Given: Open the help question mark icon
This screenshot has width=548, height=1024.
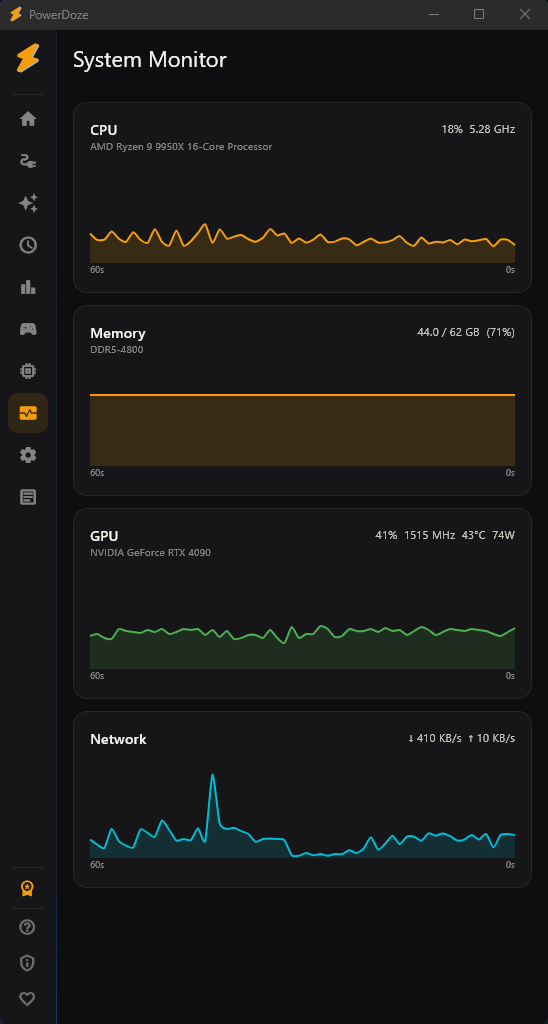Looking at the screenshot, I should [27, 927].
